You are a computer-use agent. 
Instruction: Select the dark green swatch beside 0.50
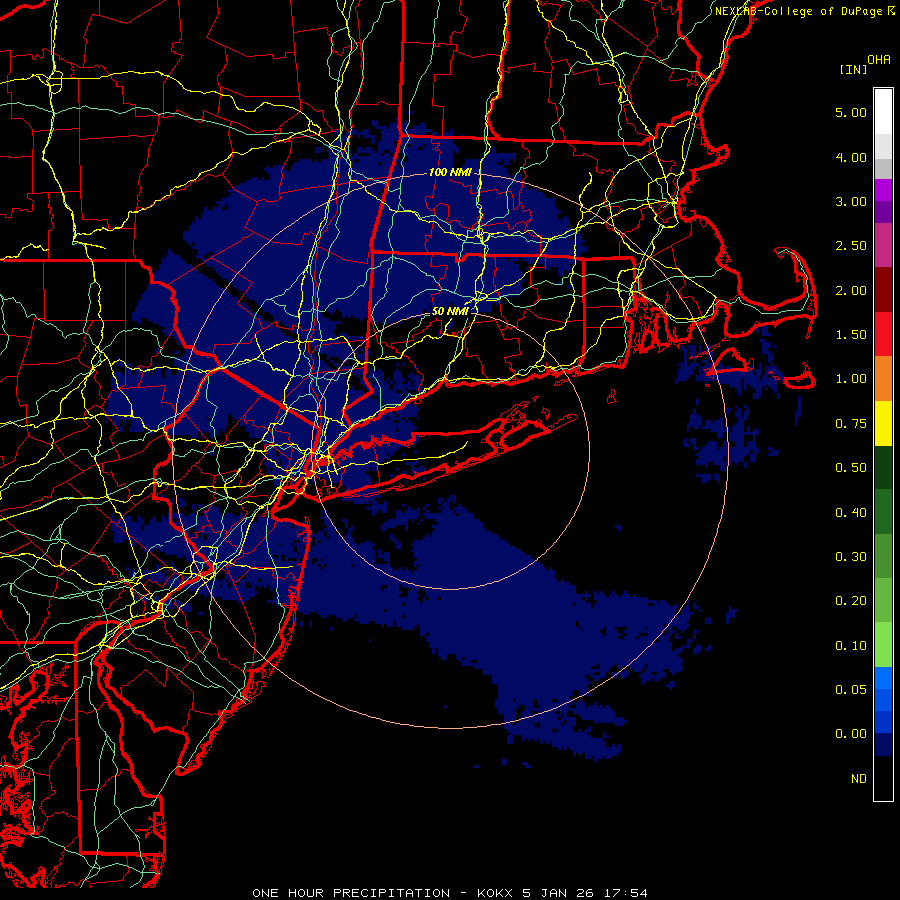(x=883, y=468)
